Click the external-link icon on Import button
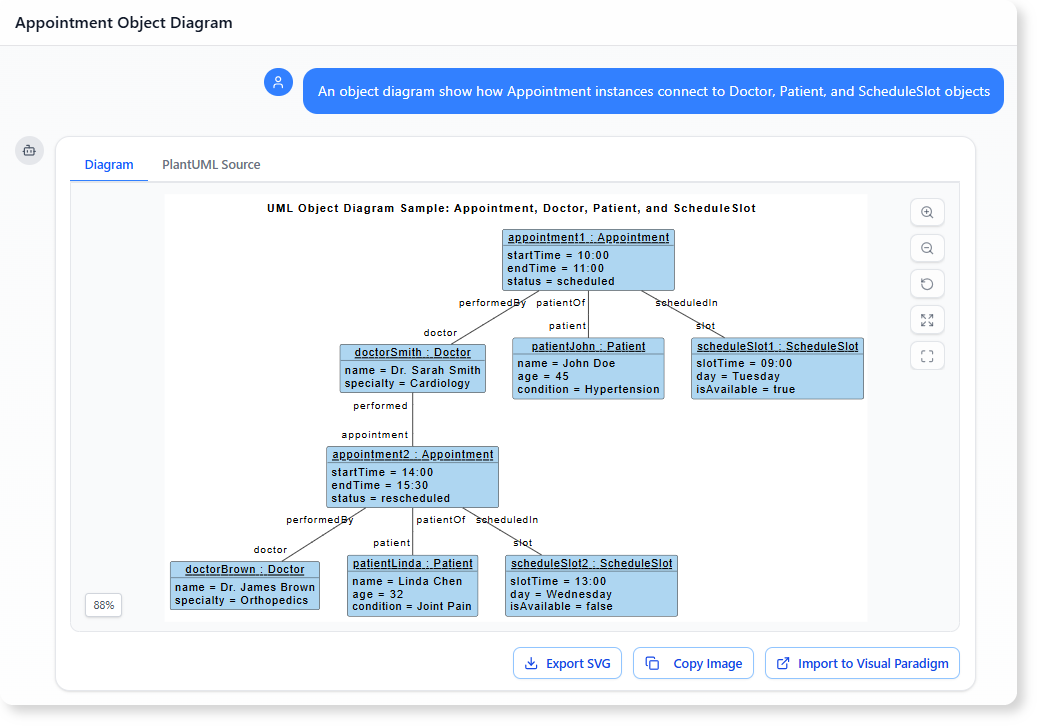Image resolution: width=1037 pixels, height=726 pixels. (782, 663)
